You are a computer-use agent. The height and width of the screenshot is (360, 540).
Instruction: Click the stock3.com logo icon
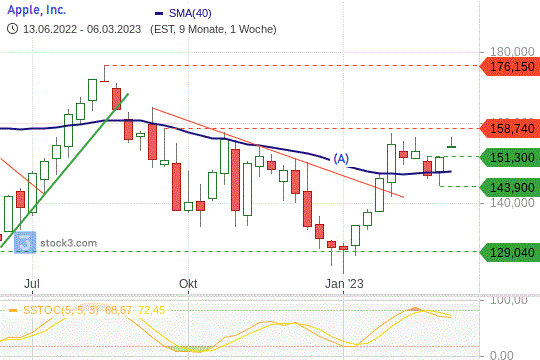(25, 243)
